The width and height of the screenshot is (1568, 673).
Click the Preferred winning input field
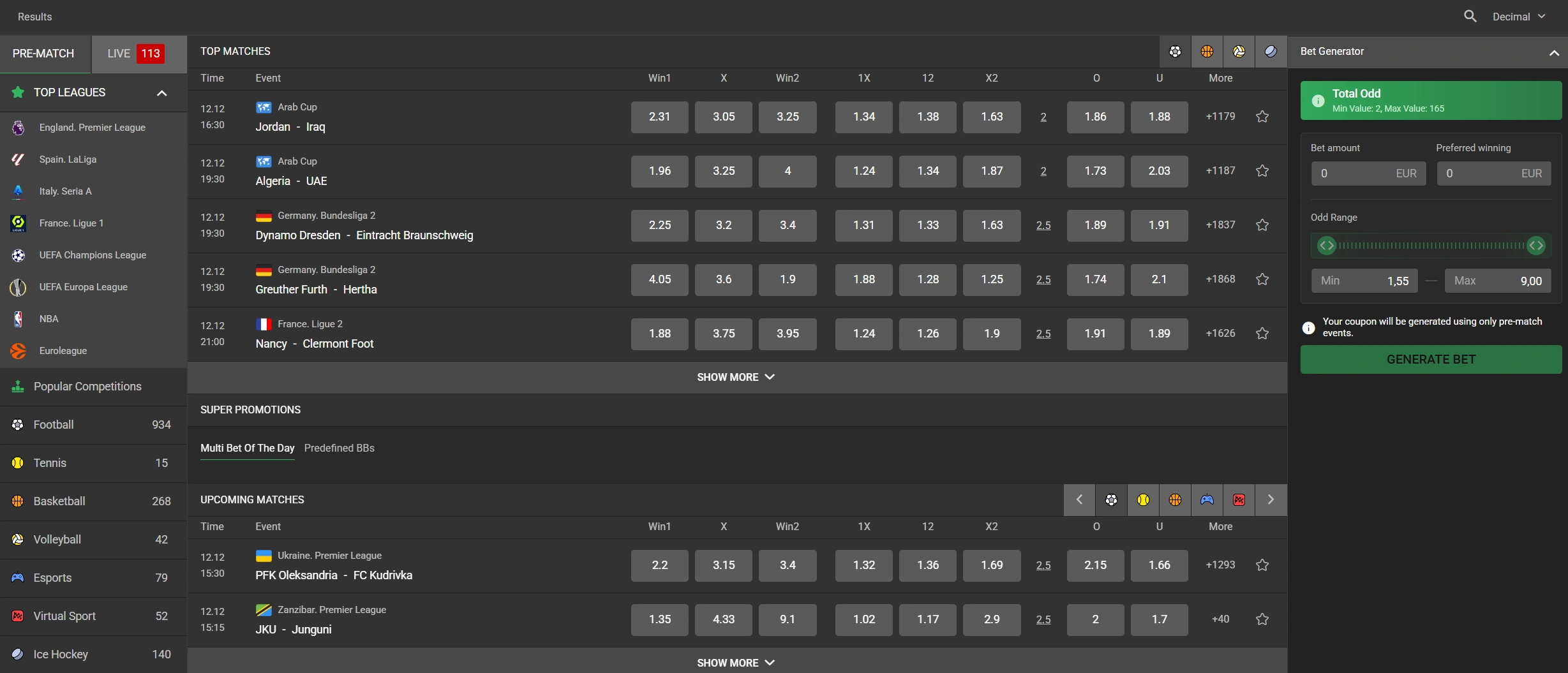tap(1494, 174)
